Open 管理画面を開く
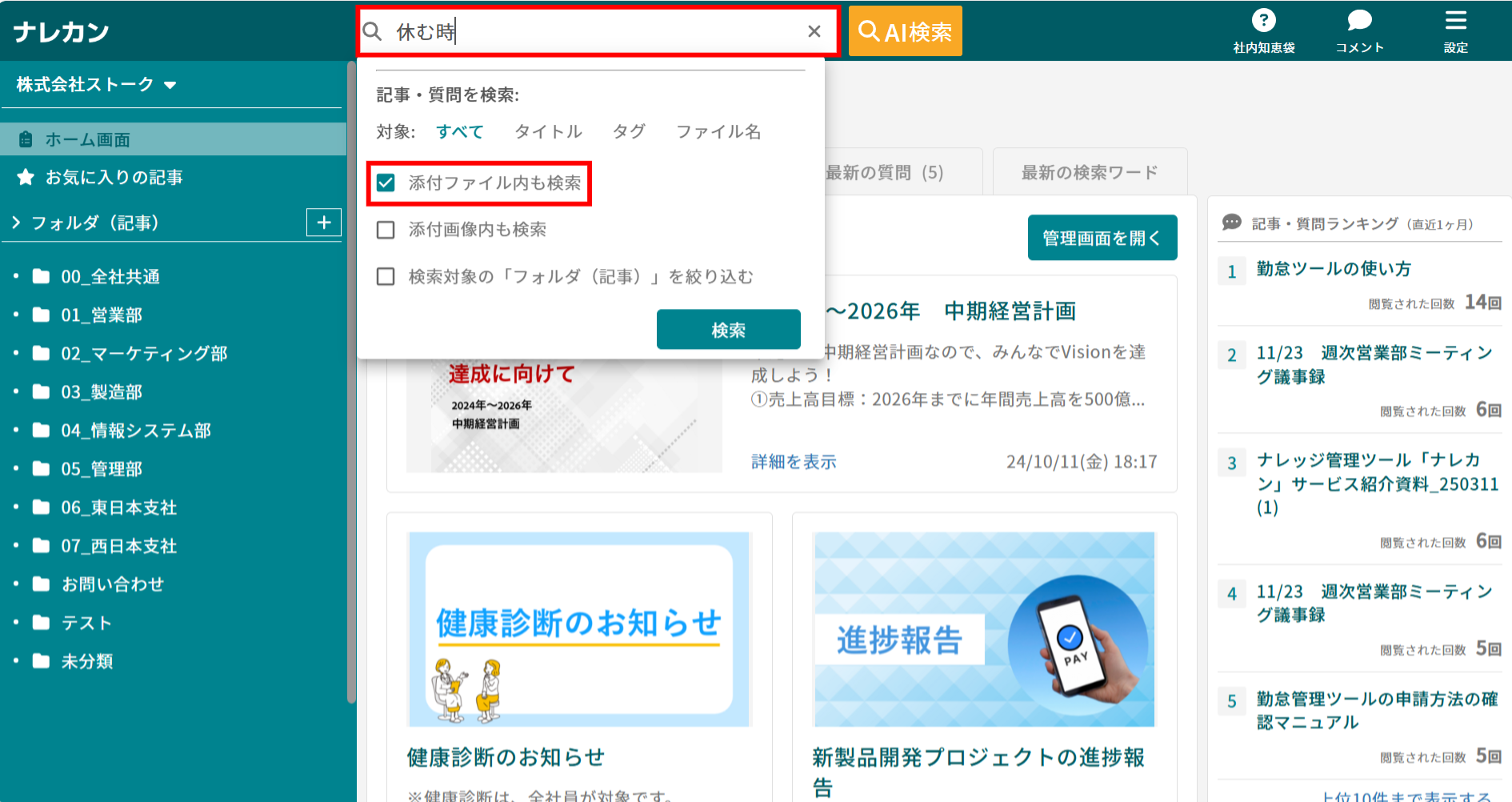This screenshot has height=802, width=1512. (x=1102, y=237)
